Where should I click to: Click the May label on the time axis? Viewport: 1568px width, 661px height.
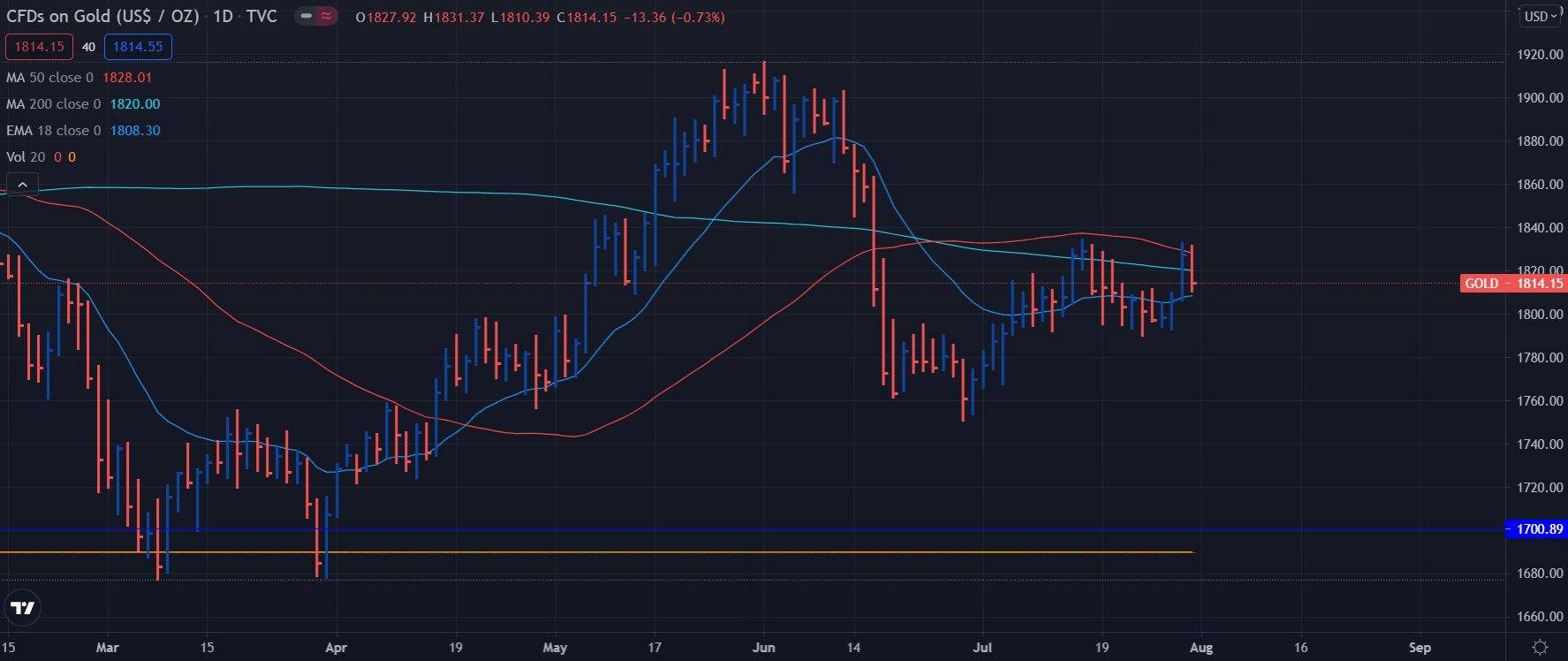pos(555,648)
